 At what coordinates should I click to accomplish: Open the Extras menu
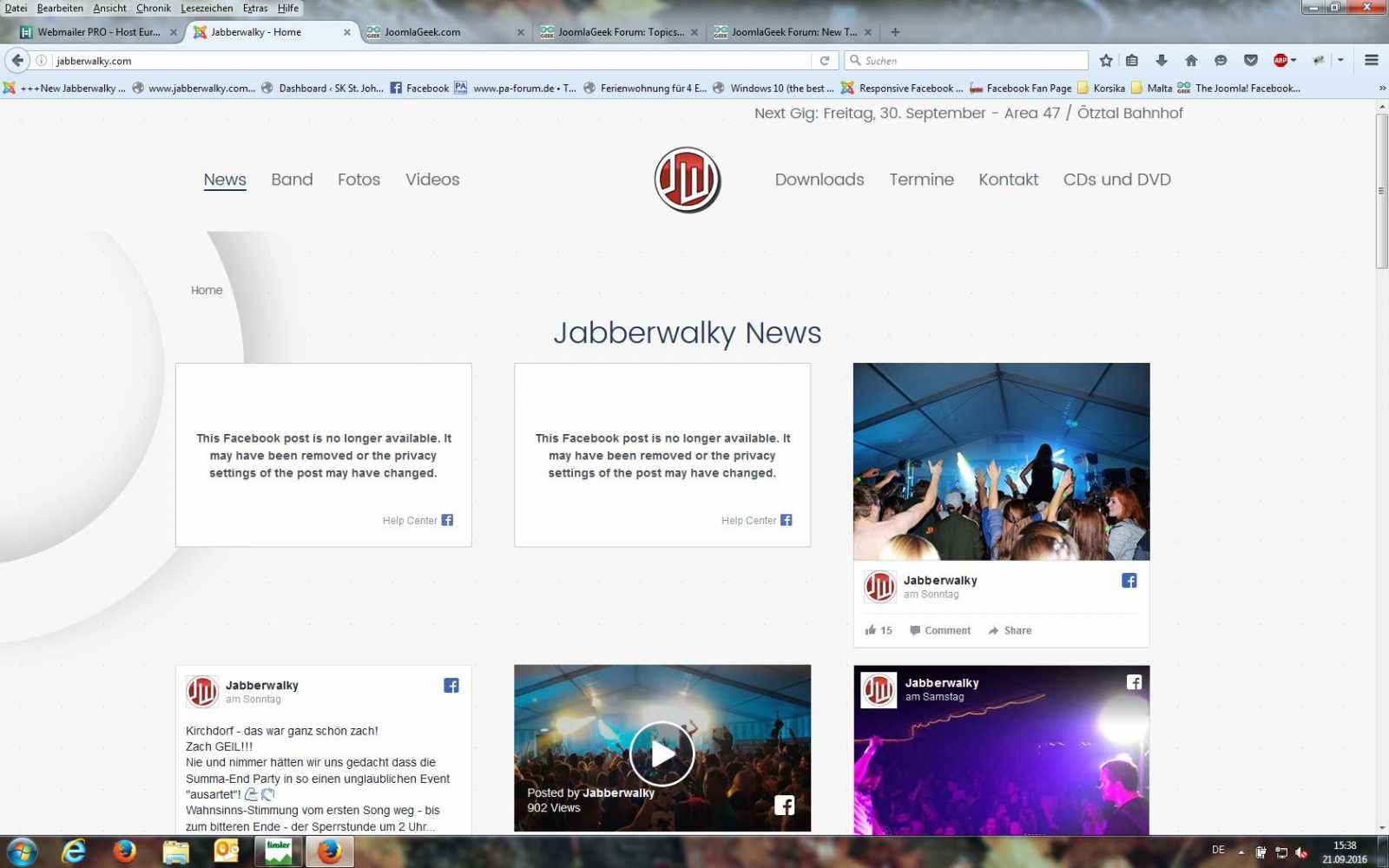pyautogui.click(x=255, y=8)
